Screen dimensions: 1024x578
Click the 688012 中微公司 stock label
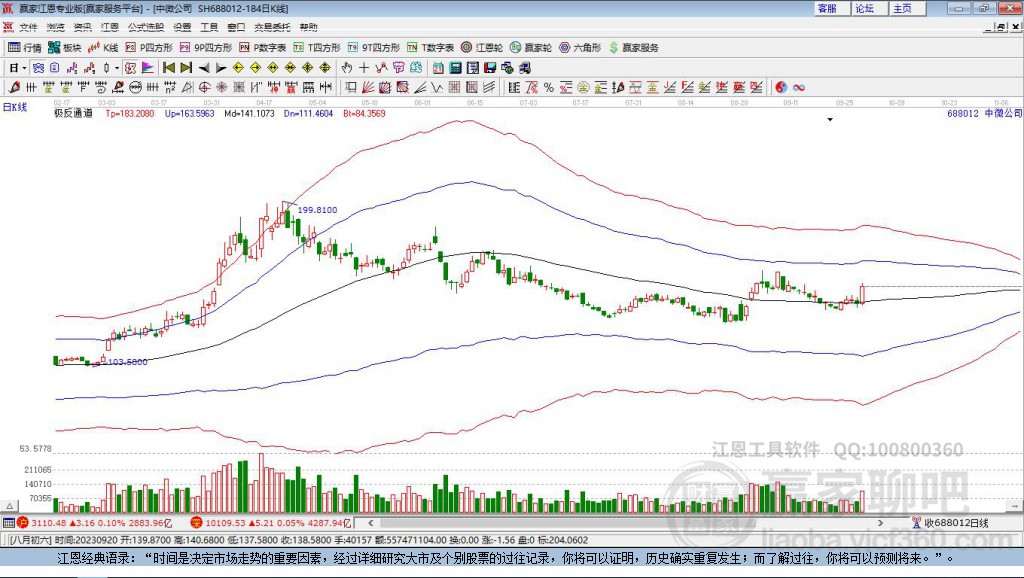pyautogui.click(x=984, y=113)
